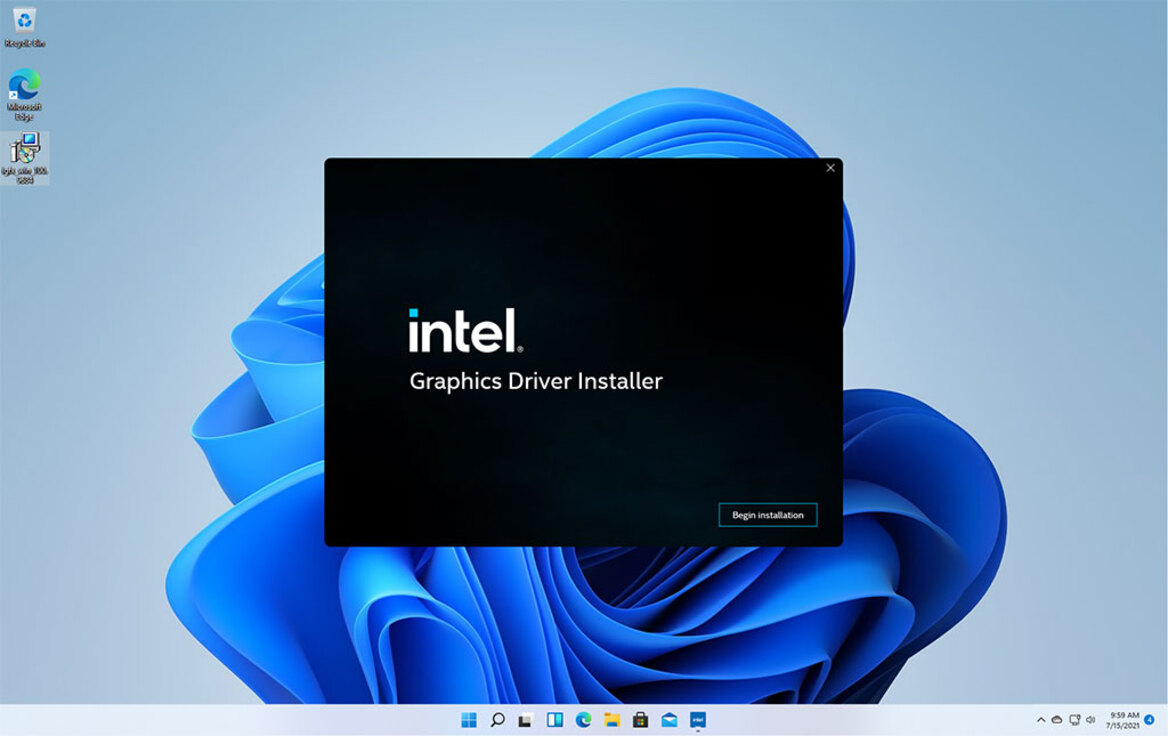This screenshot has width=1168, height=736.
Task: Select the Intel driver installer file on desktop
Action: click(x=25, y=158)
